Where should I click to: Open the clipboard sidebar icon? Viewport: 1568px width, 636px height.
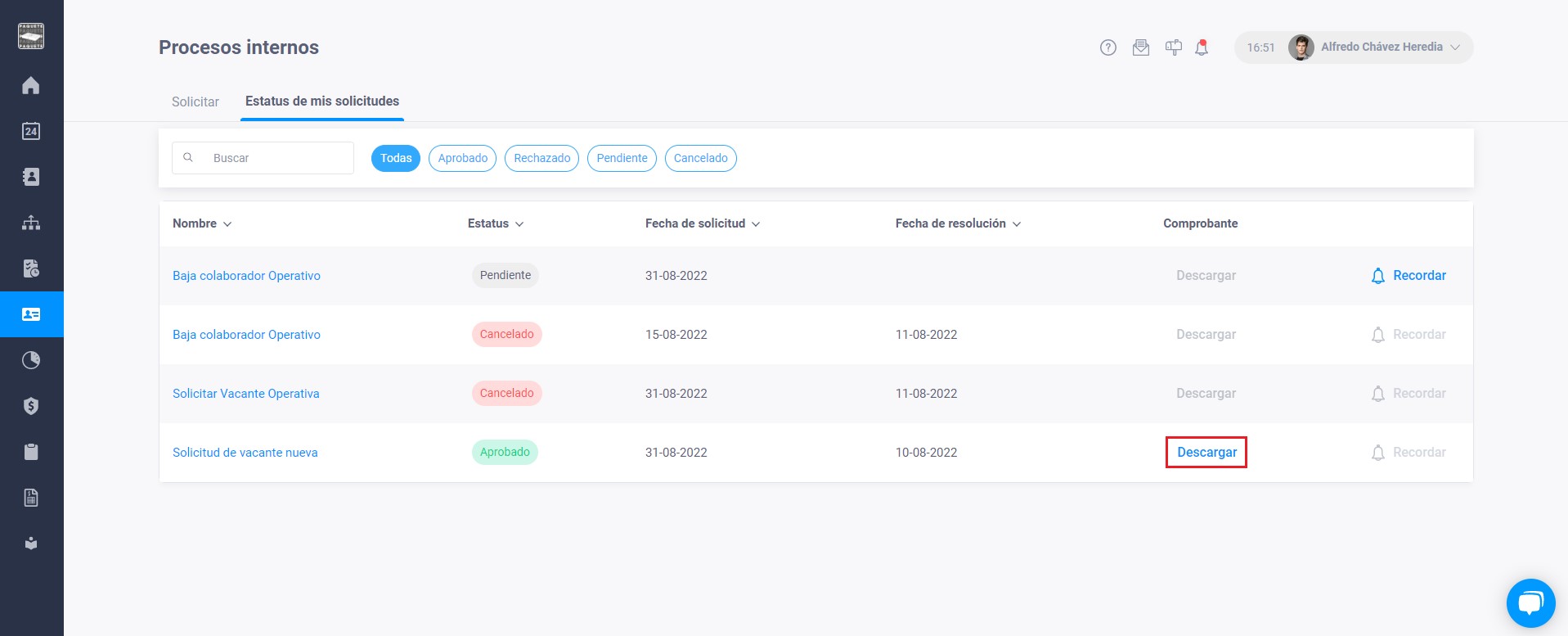coord(31,452)
